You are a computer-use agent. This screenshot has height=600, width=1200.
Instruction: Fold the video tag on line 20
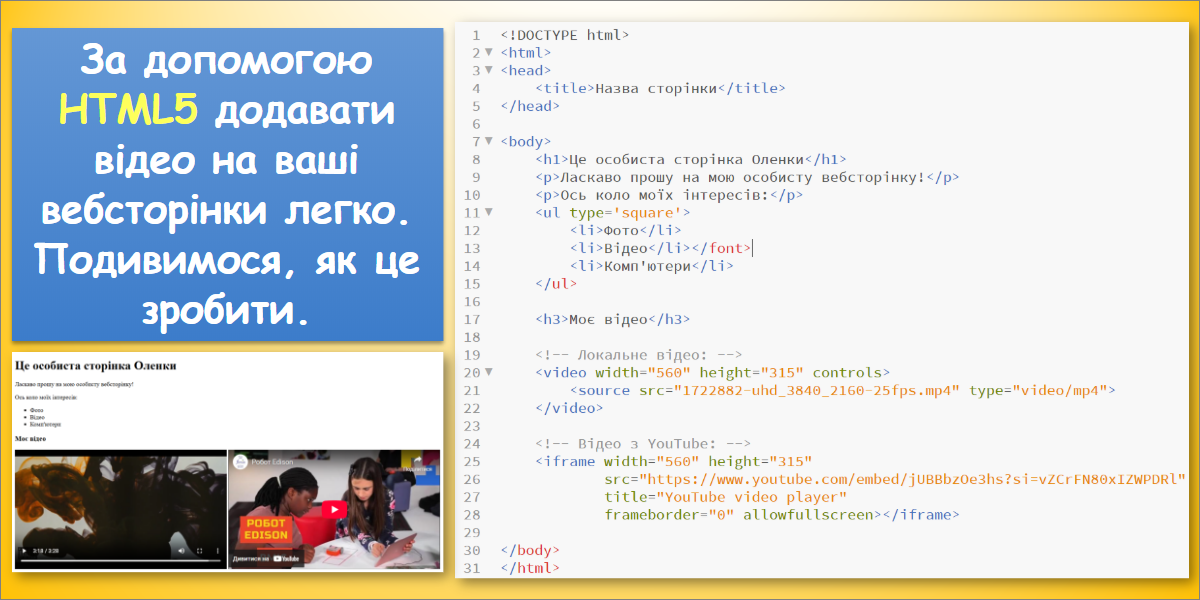(489, 372)
